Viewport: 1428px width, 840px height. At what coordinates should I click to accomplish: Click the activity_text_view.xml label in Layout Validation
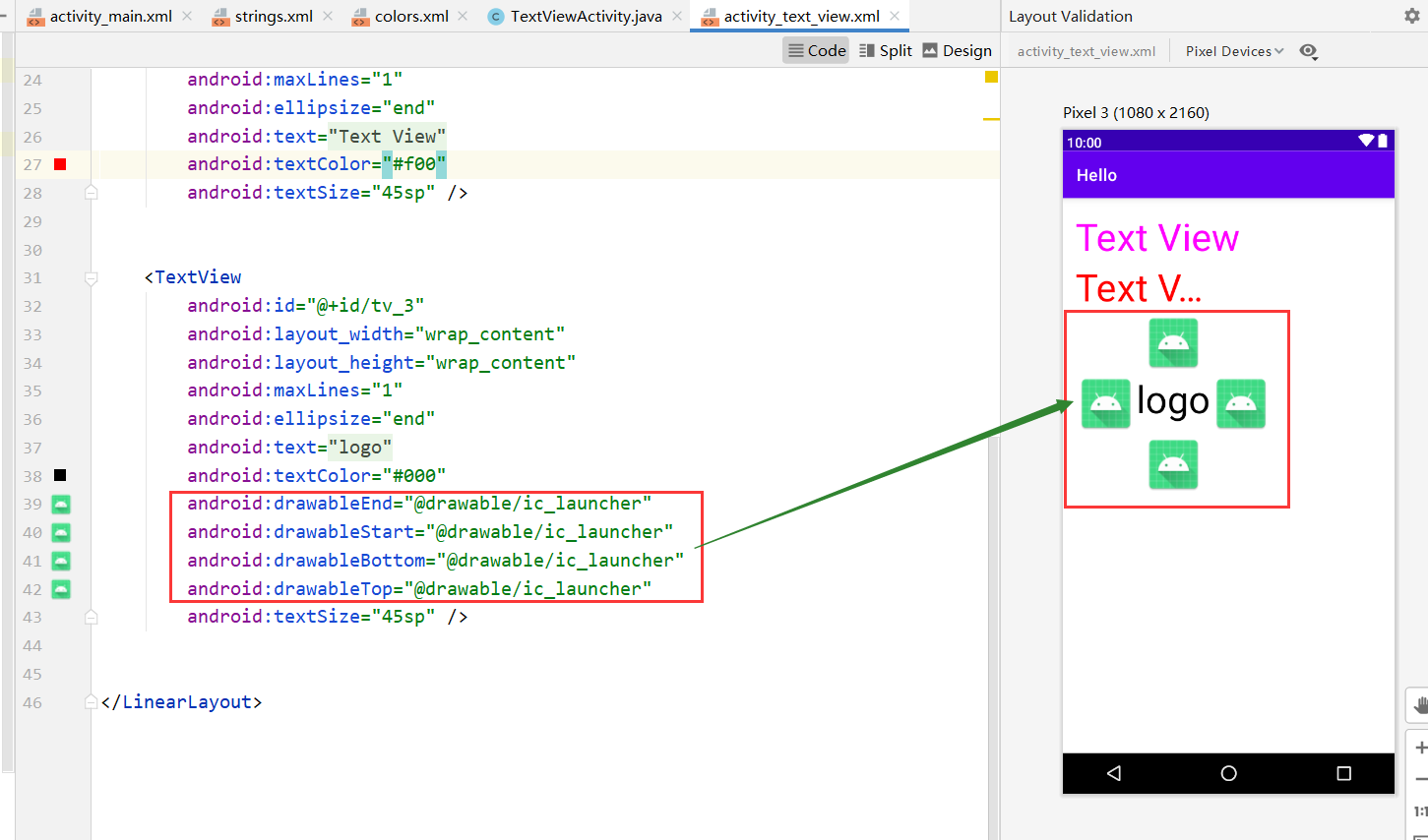(1087, 51)
